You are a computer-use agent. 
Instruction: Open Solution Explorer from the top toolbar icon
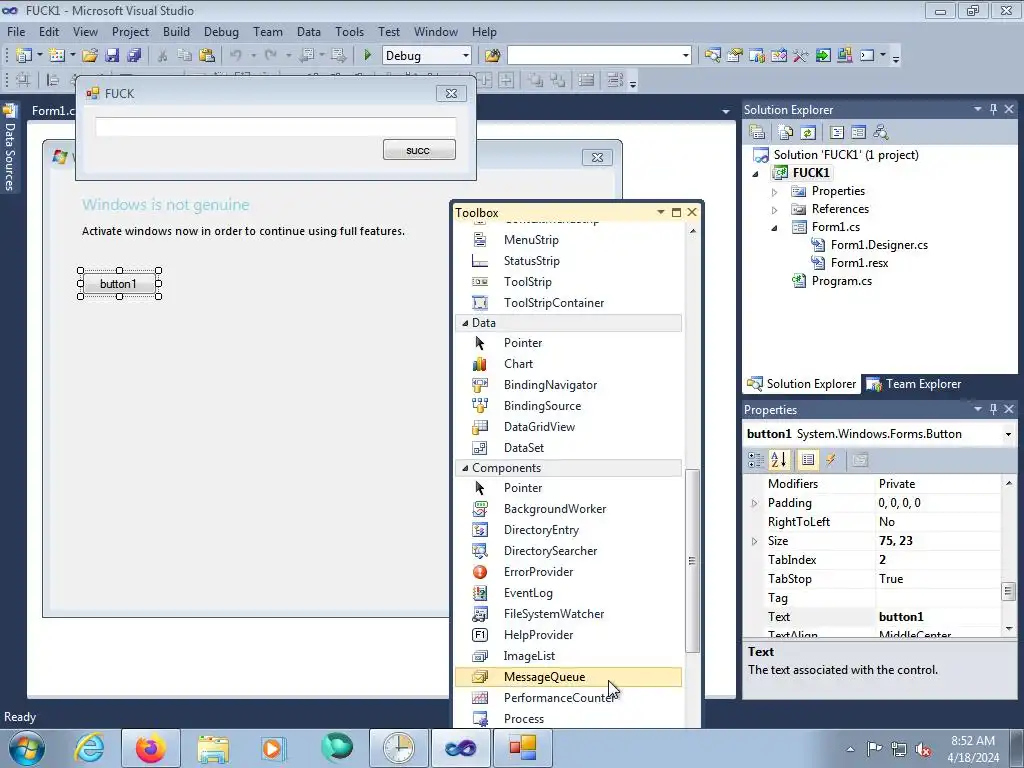(x=712, y=56)
